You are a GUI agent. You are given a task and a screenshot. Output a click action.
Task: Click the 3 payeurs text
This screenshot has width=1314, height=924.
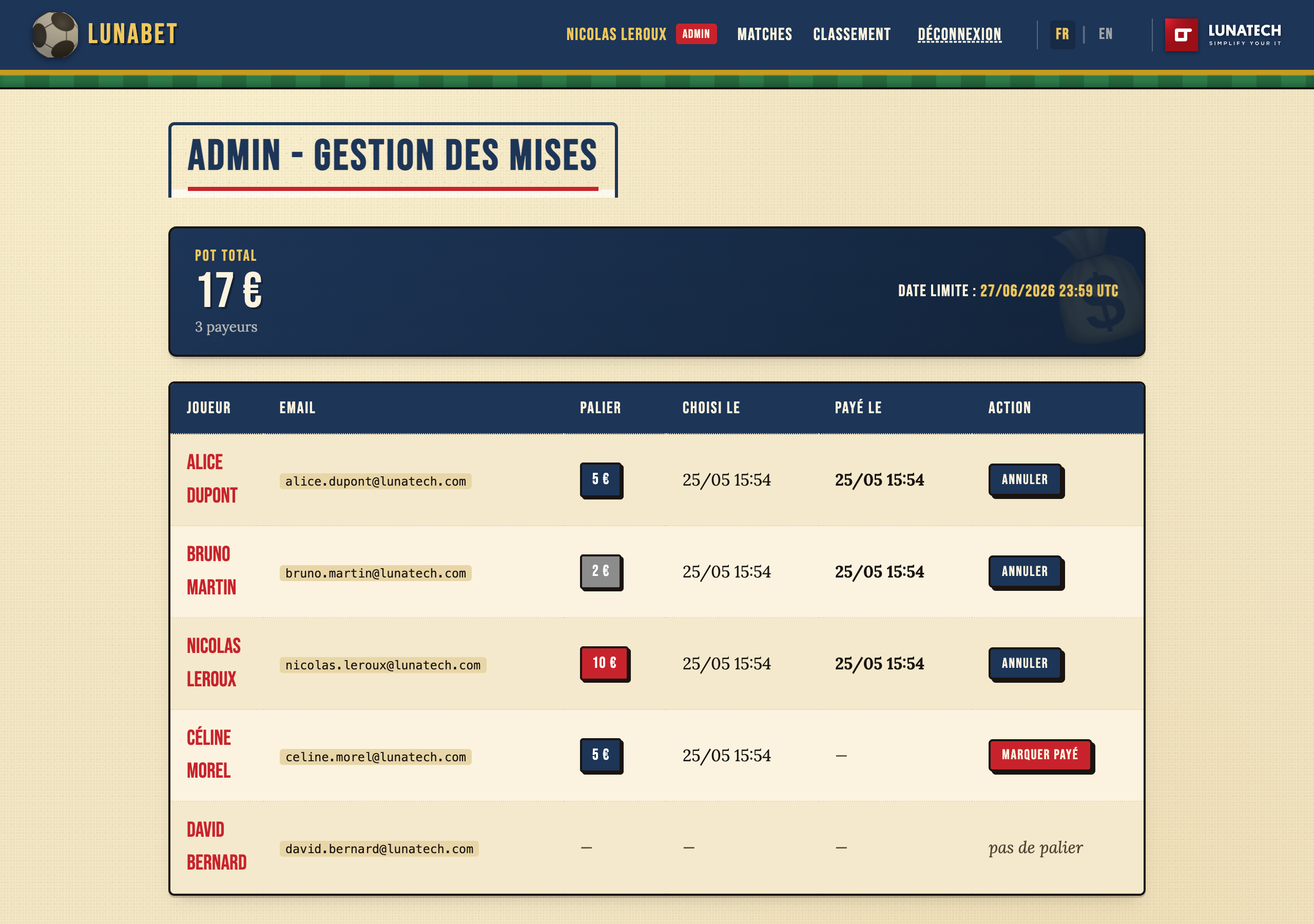[226, 327]
